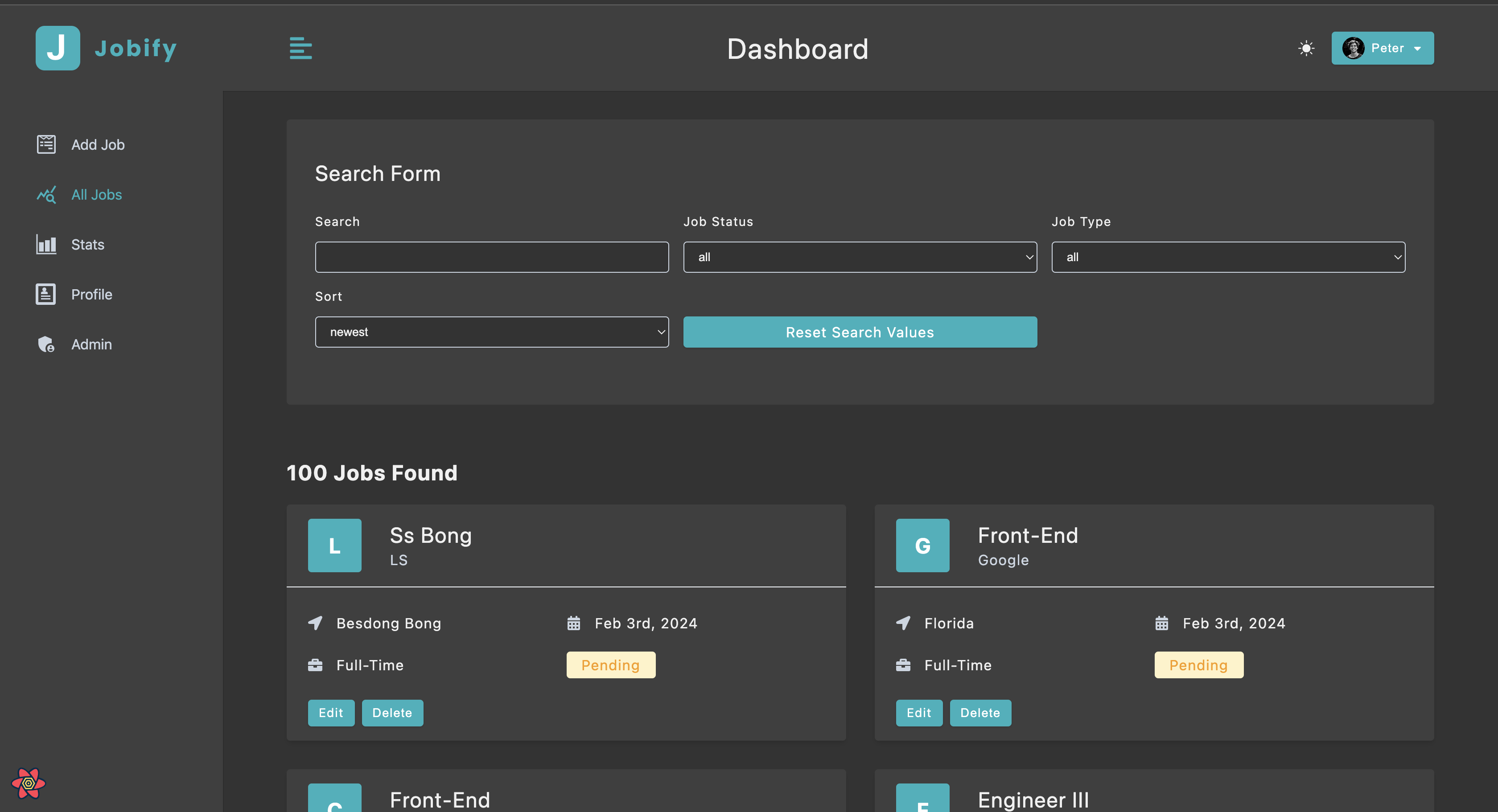
Task: Click the Stats bar chart icon
Action: 46,245
